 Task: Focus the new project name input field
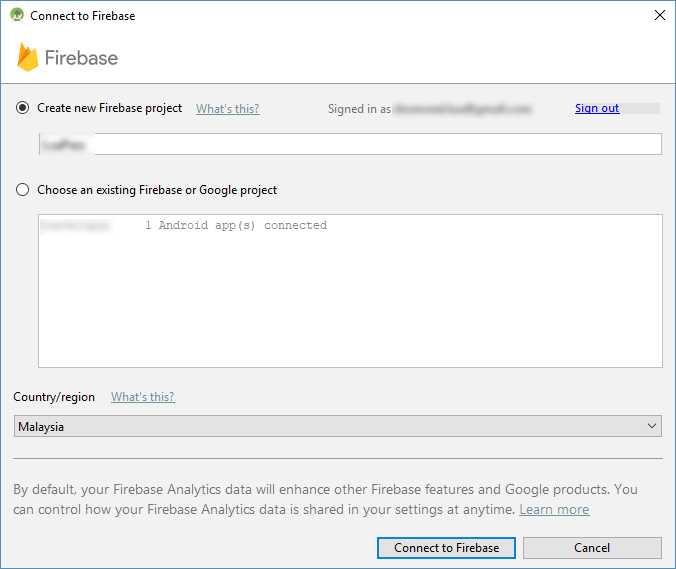pos(350,144)
